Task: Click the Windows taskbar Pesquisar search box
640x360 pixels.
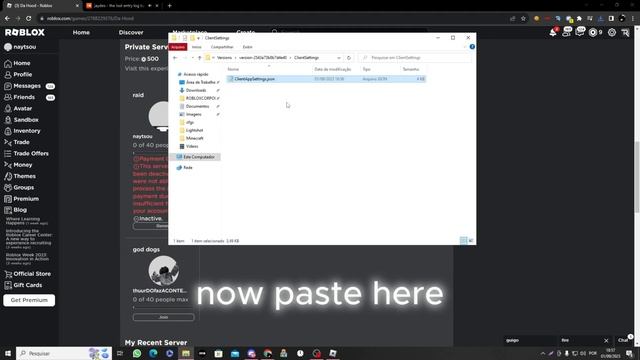Action: pos(64,353)
